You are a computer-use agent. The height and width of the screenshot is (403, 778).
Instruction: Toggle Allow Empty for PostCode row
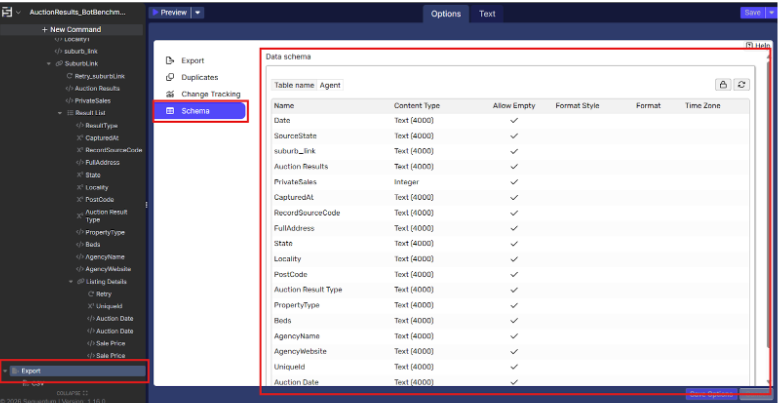[x=514, y=274]
